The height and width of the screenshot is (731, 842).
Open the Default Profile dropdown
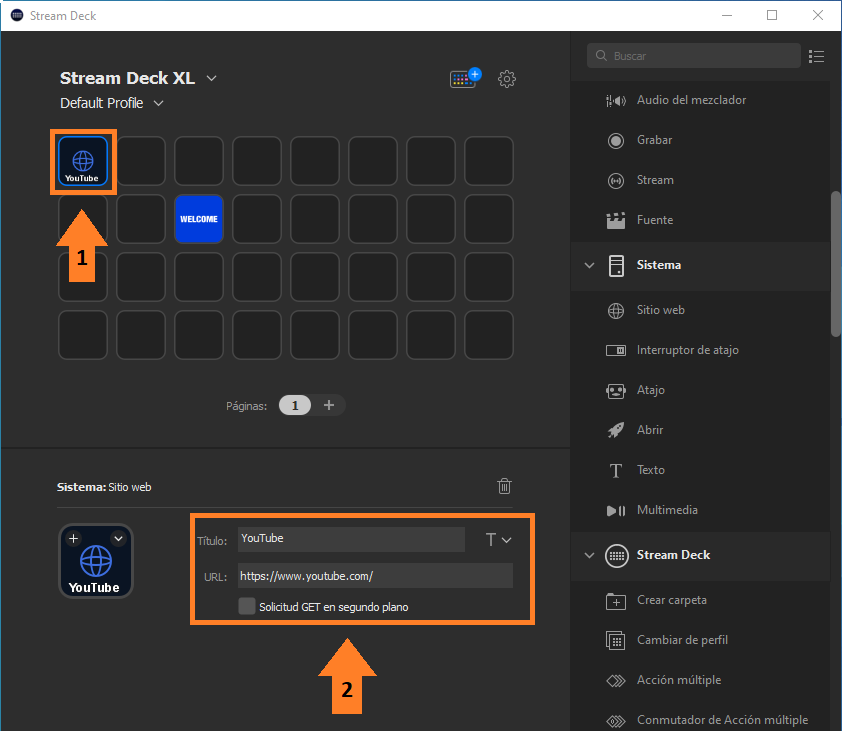tap(158, 103)
